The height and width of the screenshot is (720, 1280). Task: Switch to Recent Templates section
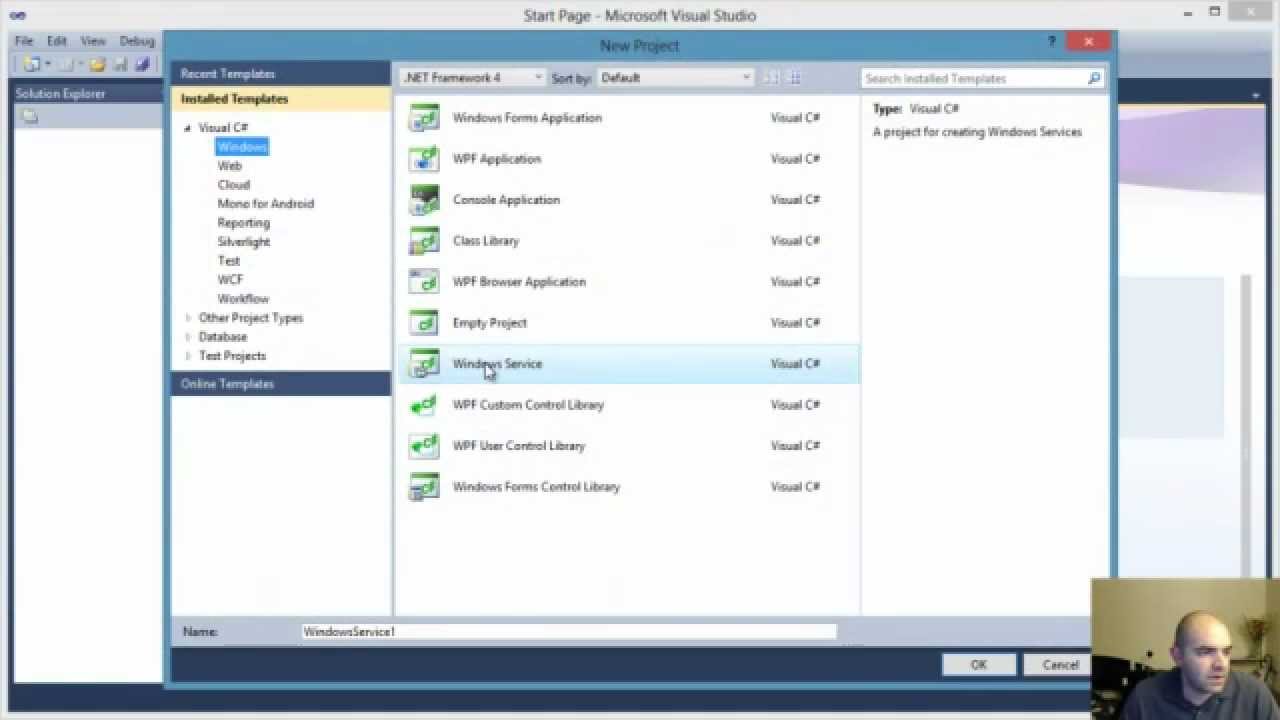pos(280,74)
